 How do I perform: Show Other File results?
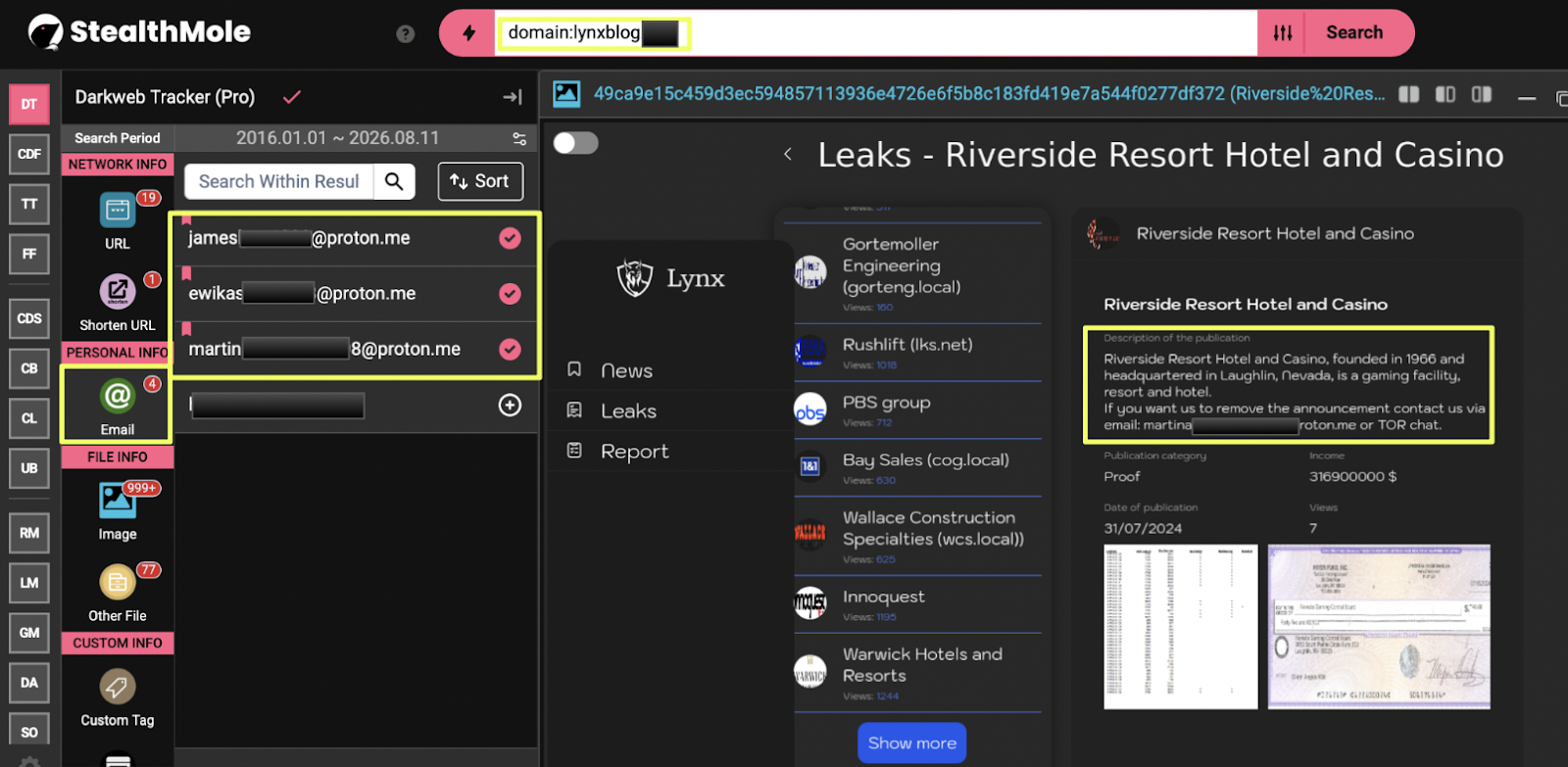click(x=118, y=593)
